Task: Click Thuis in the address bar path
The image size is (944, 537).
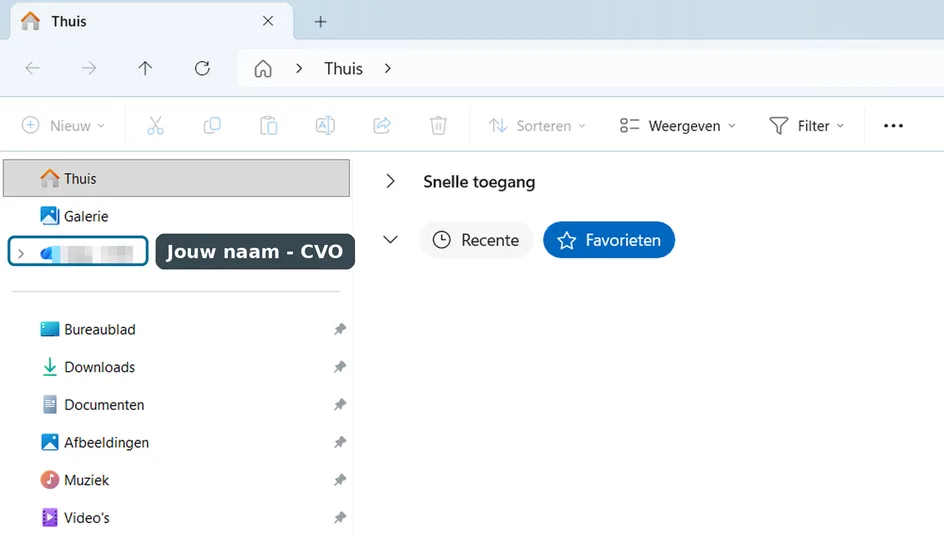Action: coord(343,69)
